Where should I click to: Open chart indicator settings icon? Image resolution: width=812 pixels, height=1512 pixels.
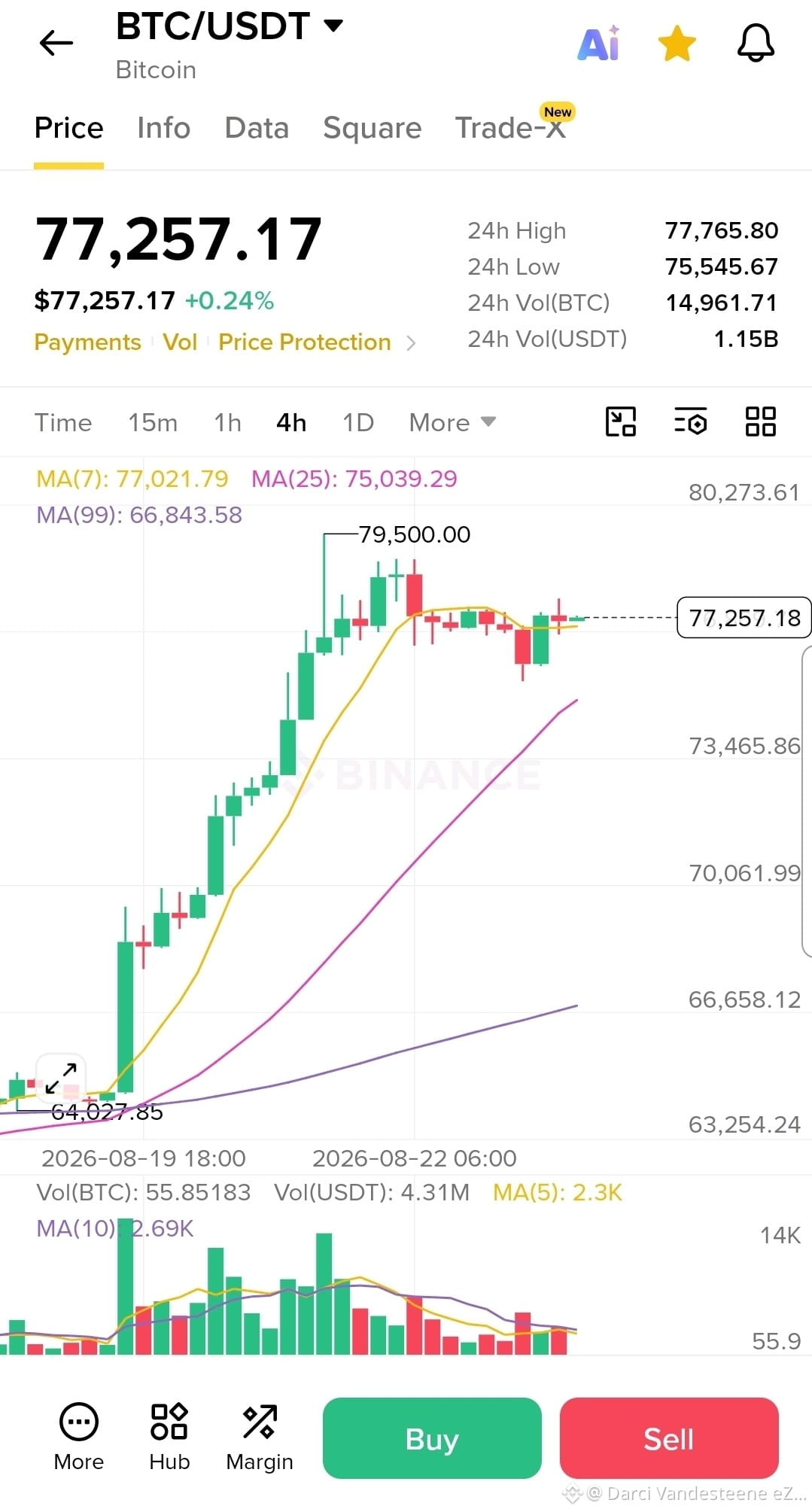tap(690, 421)
